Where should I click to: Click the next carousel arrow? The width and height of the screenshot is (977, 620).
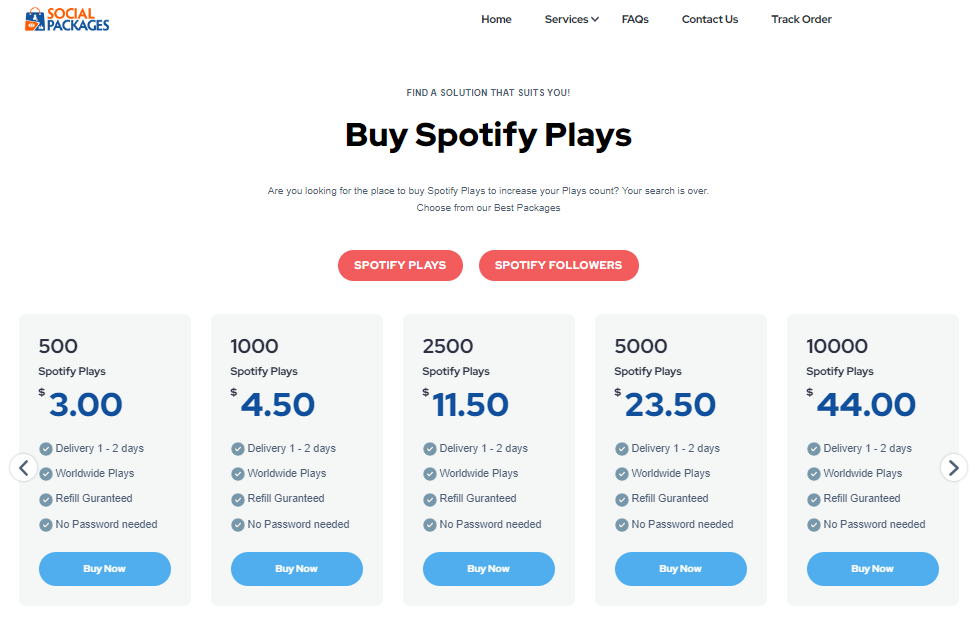953,467
